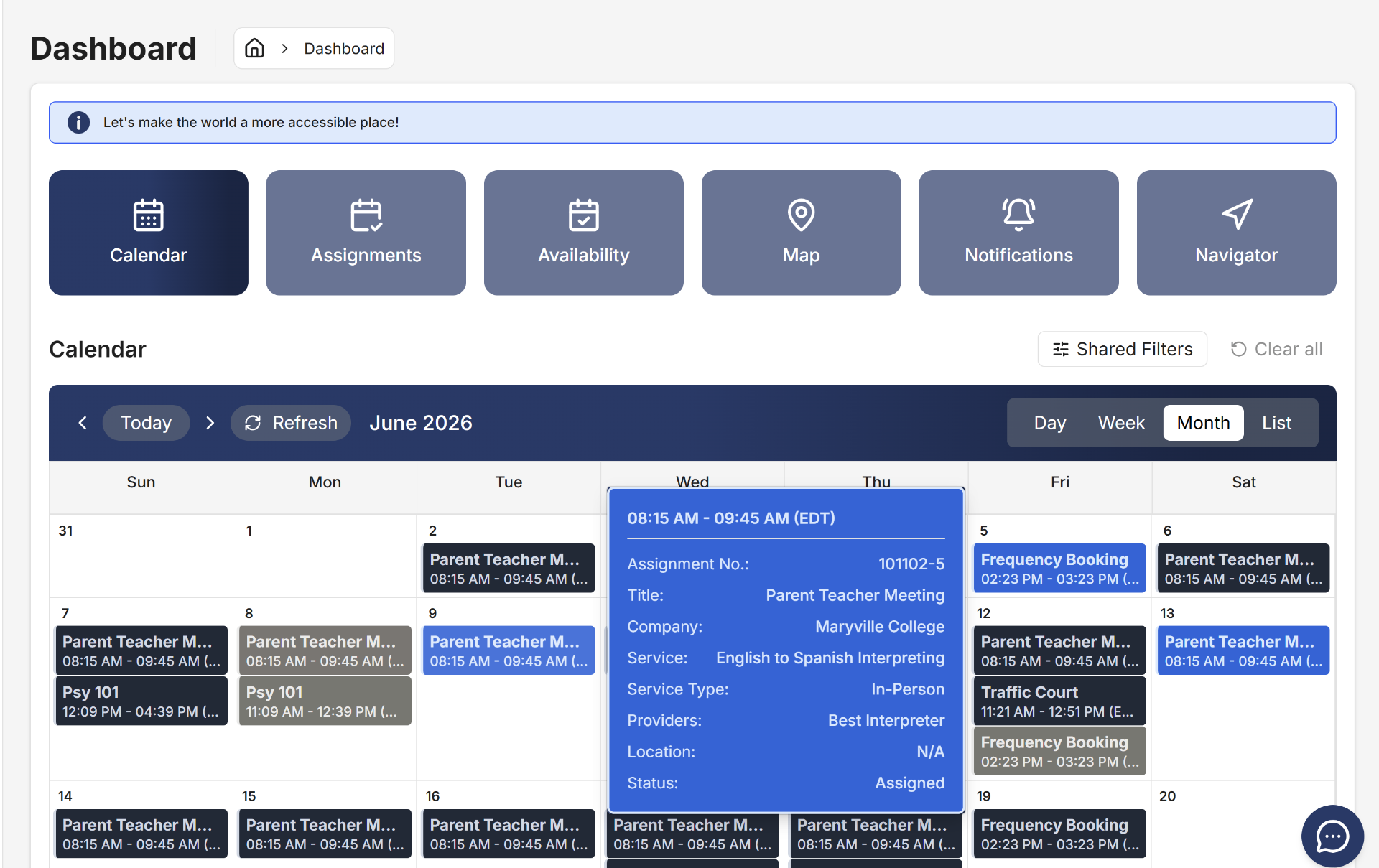Open the Availability tile
Screen dimensions: 1379x868
click(584, 233)
